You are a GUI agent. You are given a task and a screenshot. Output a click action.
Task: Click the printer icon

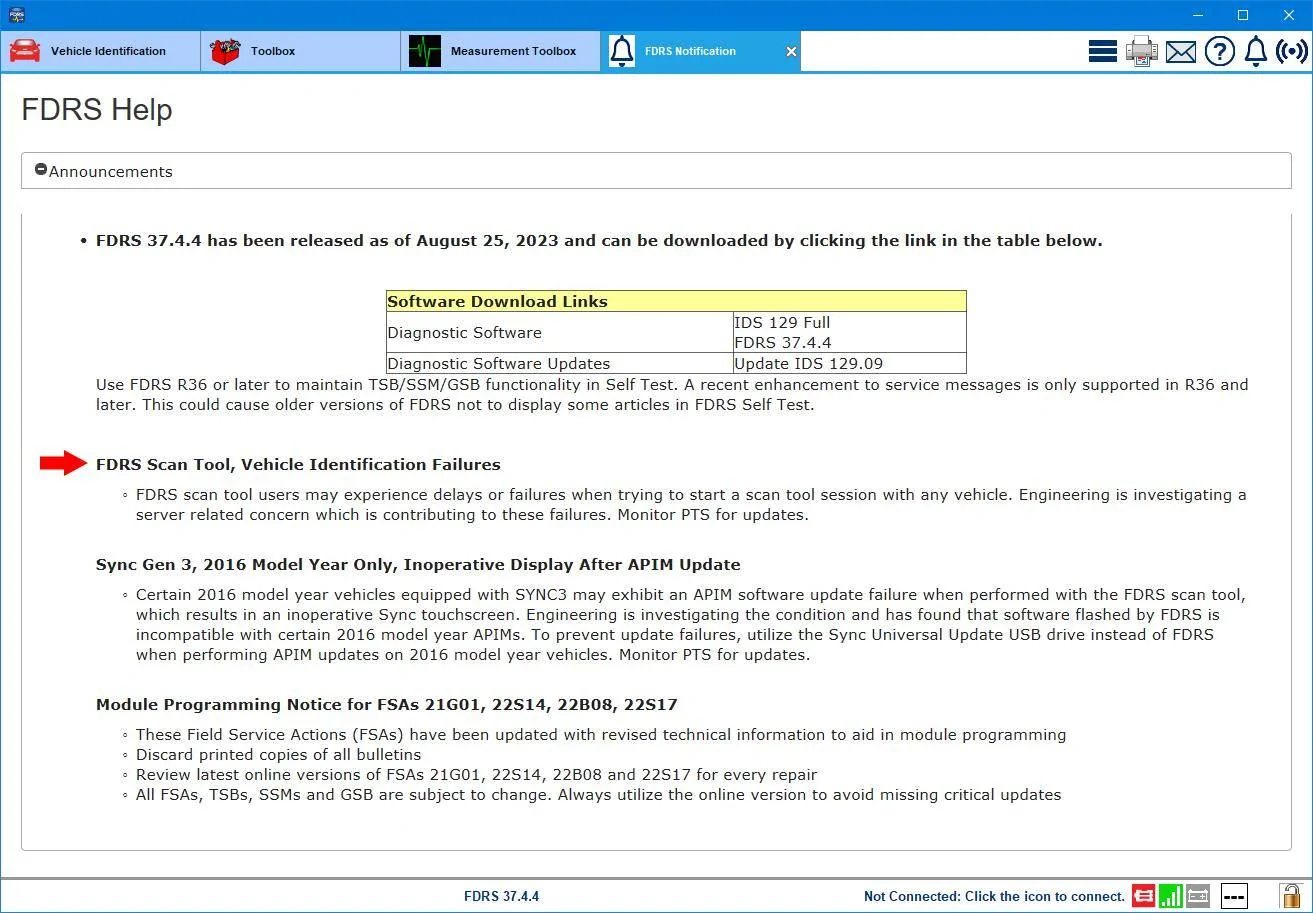coord(1141,51)
